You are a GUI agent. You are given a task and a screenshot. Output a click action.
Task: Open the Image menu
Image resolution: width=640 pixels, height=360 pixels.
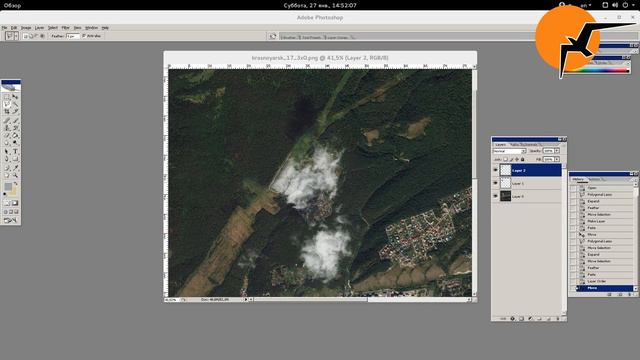26,28
